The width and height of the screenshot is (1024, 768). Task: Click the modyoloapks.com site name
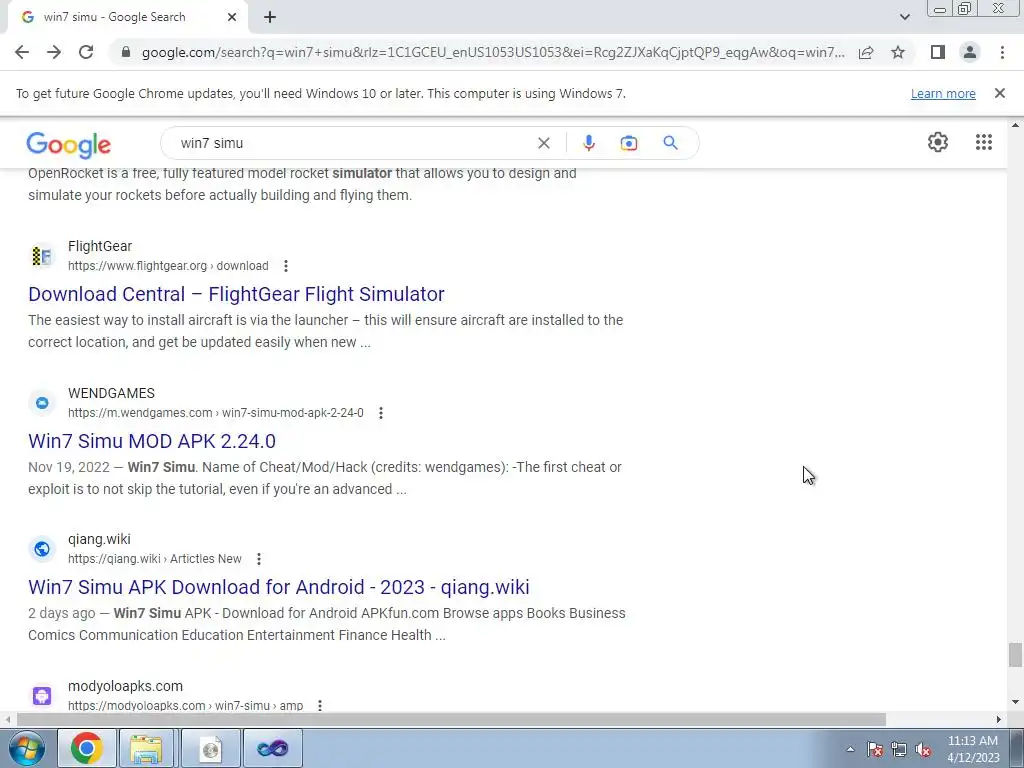click(125, 686)
